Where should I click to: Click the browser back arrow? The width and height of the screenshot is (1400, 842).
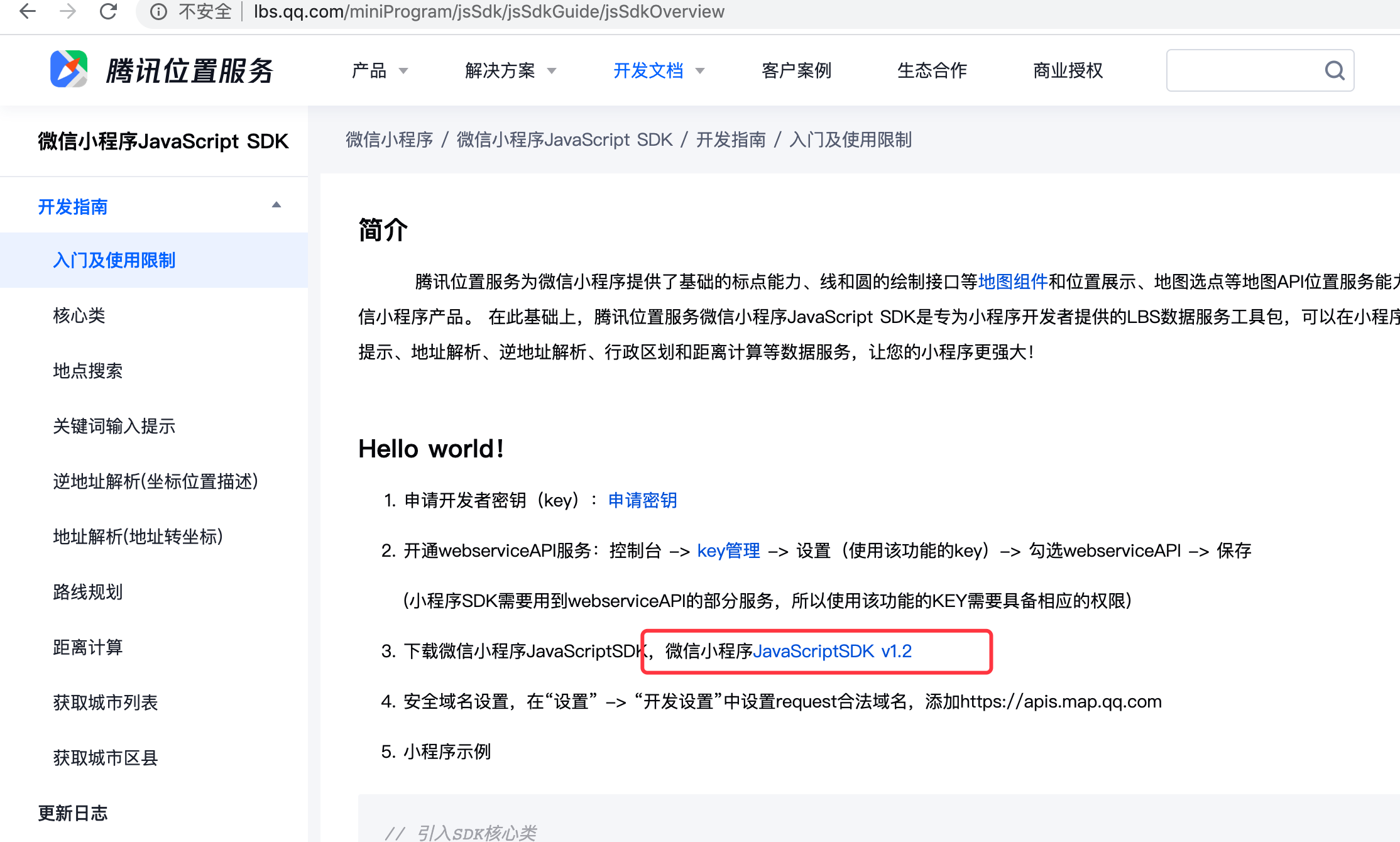[28, 11]
